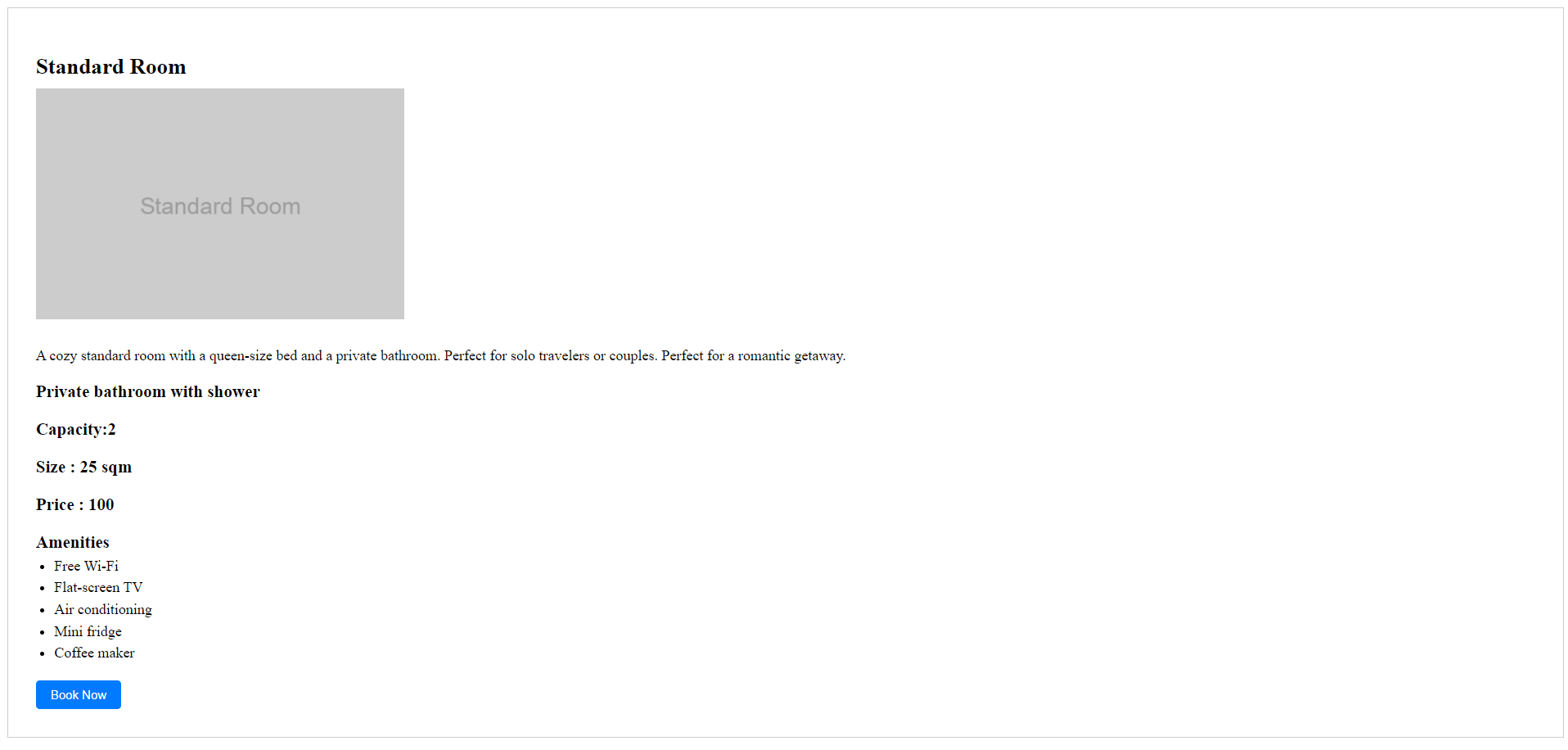Click the Coffee maker amenity item
Image resolution: width=1568 pixels, height=750 pixels.
click(x=94, y=653)
